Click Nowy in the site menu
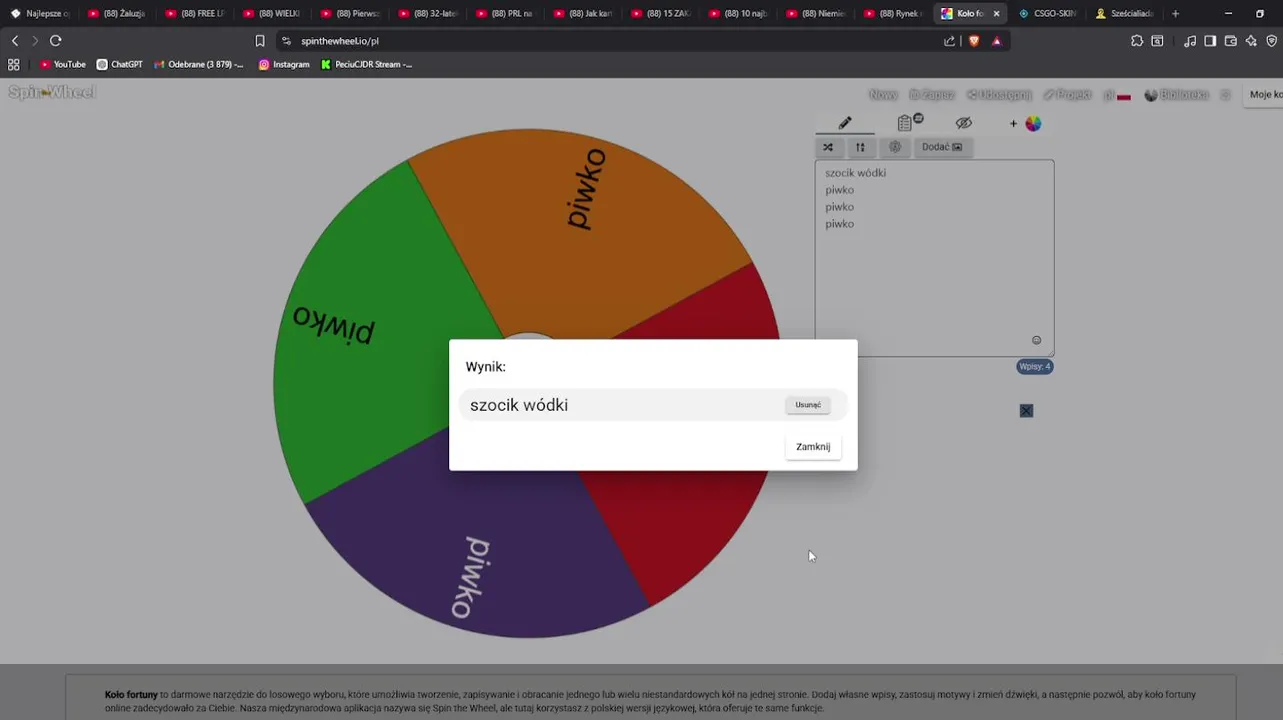1283x720 pixels. click(x=883, y=95)
